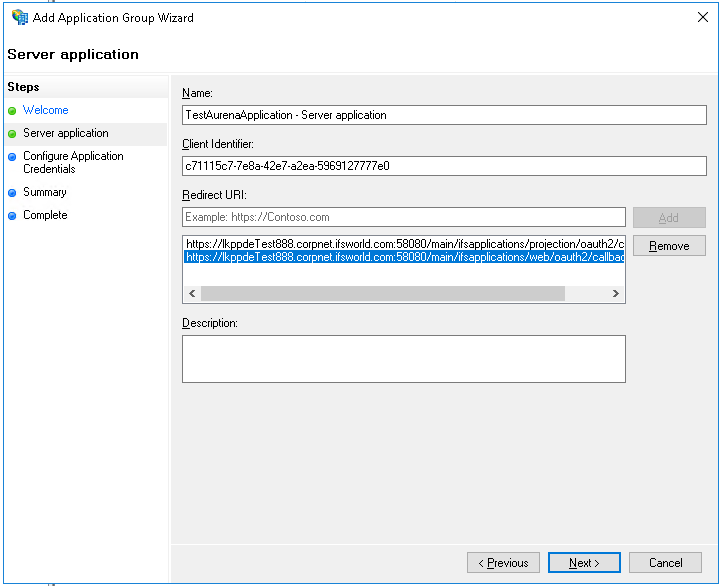The image size is (722, 586).
Task: Select the Summary step in sidebar
Action: click(x=44, y=192)
